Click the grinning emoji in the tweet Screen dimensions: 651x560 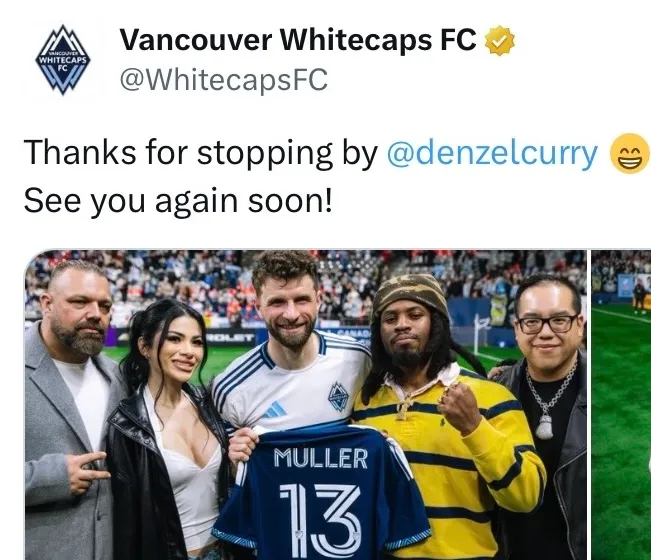(x=630, y=153)
